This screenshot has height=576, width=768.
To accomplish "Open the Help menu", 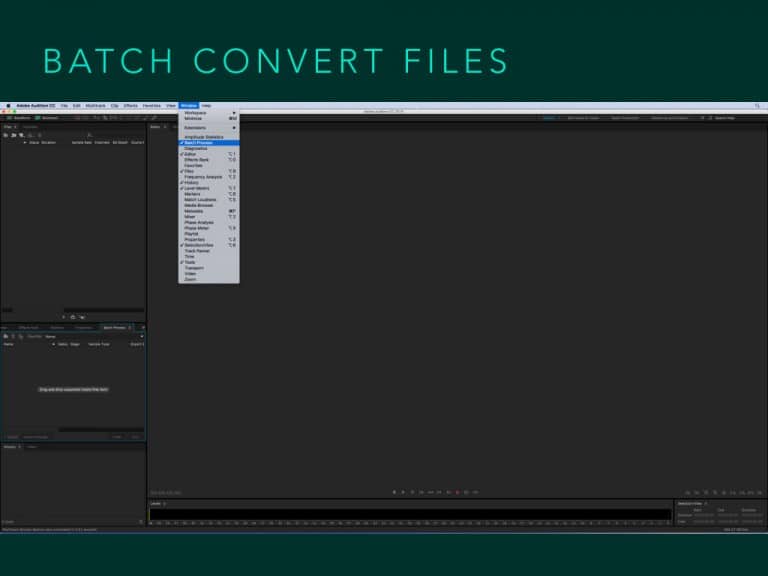I will click(x=206, y=105).
